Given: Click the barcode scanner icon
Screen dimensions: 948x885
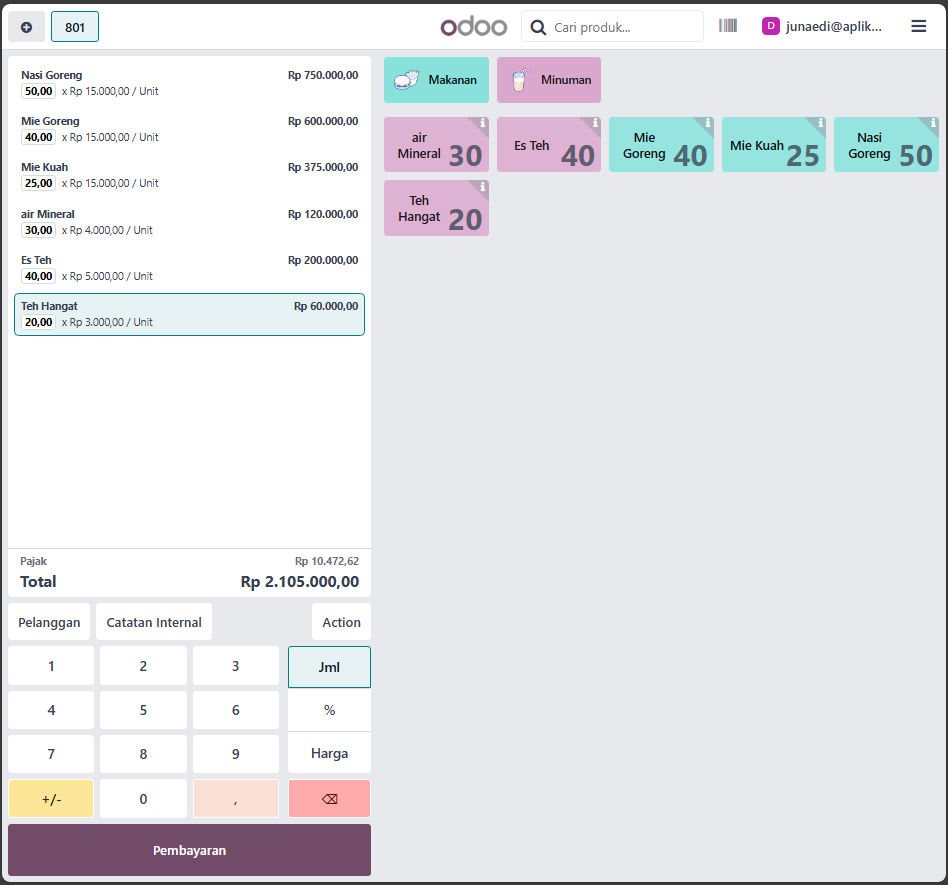Looking at the screenshot, I should coord(727,26).
